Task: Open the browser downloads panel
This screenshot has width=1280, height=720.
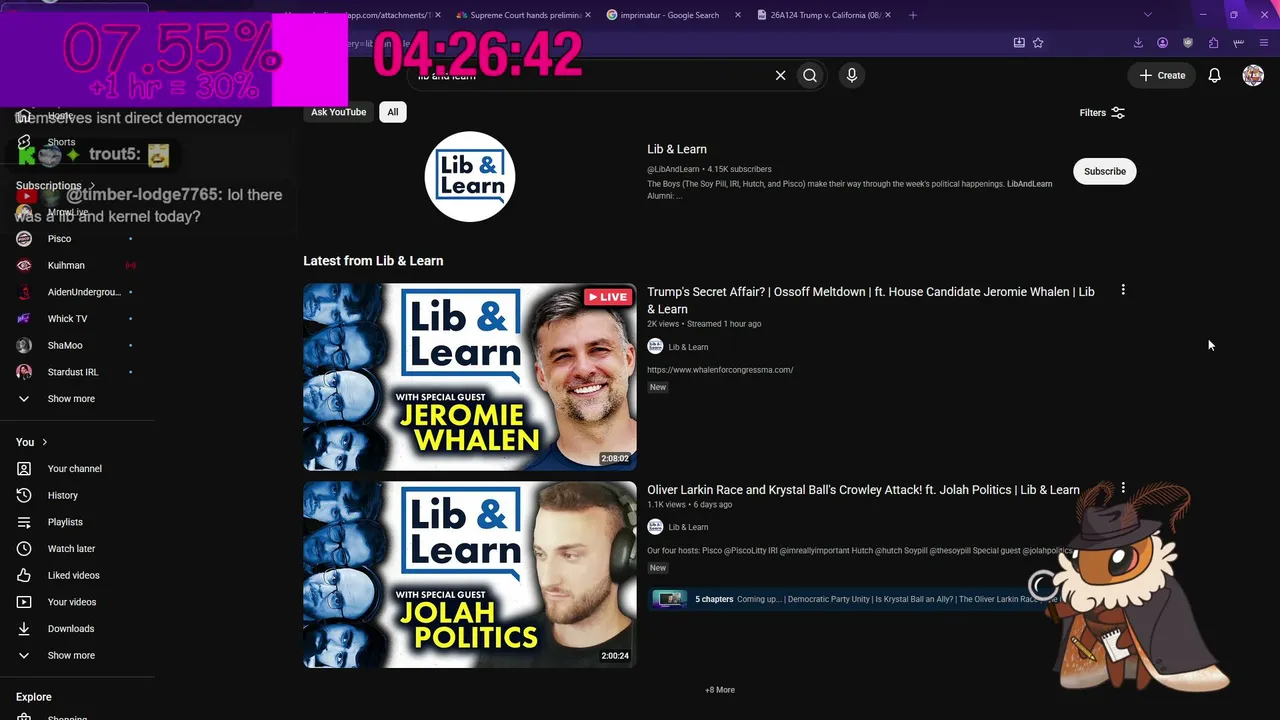Action: pos(1138,43)
